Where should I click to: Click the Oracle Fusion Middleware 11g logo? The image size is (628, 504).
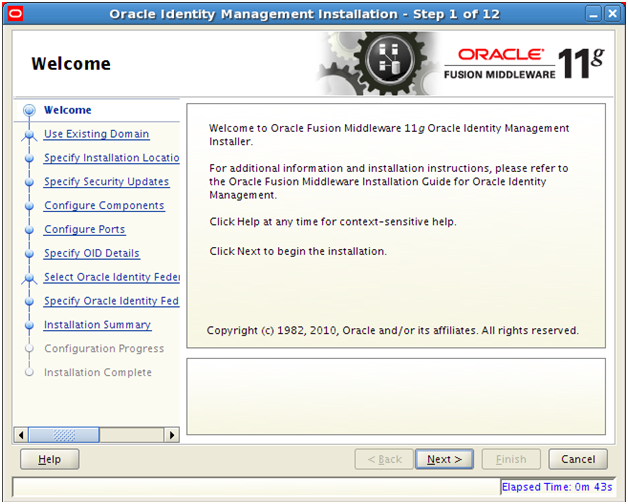[x=524, y=64]
